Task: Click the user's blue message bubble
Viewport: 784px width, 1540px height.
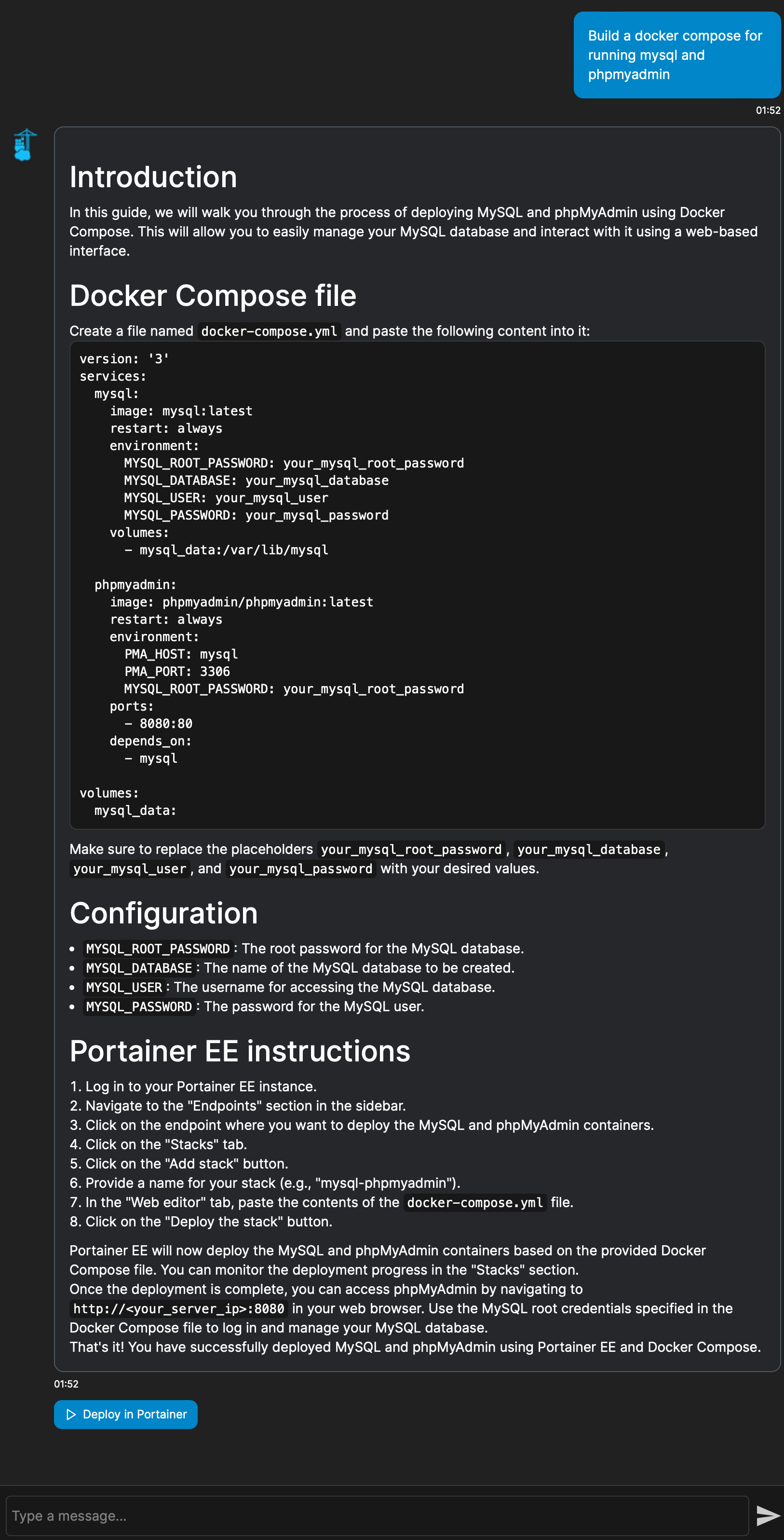Action: point(676,55)
